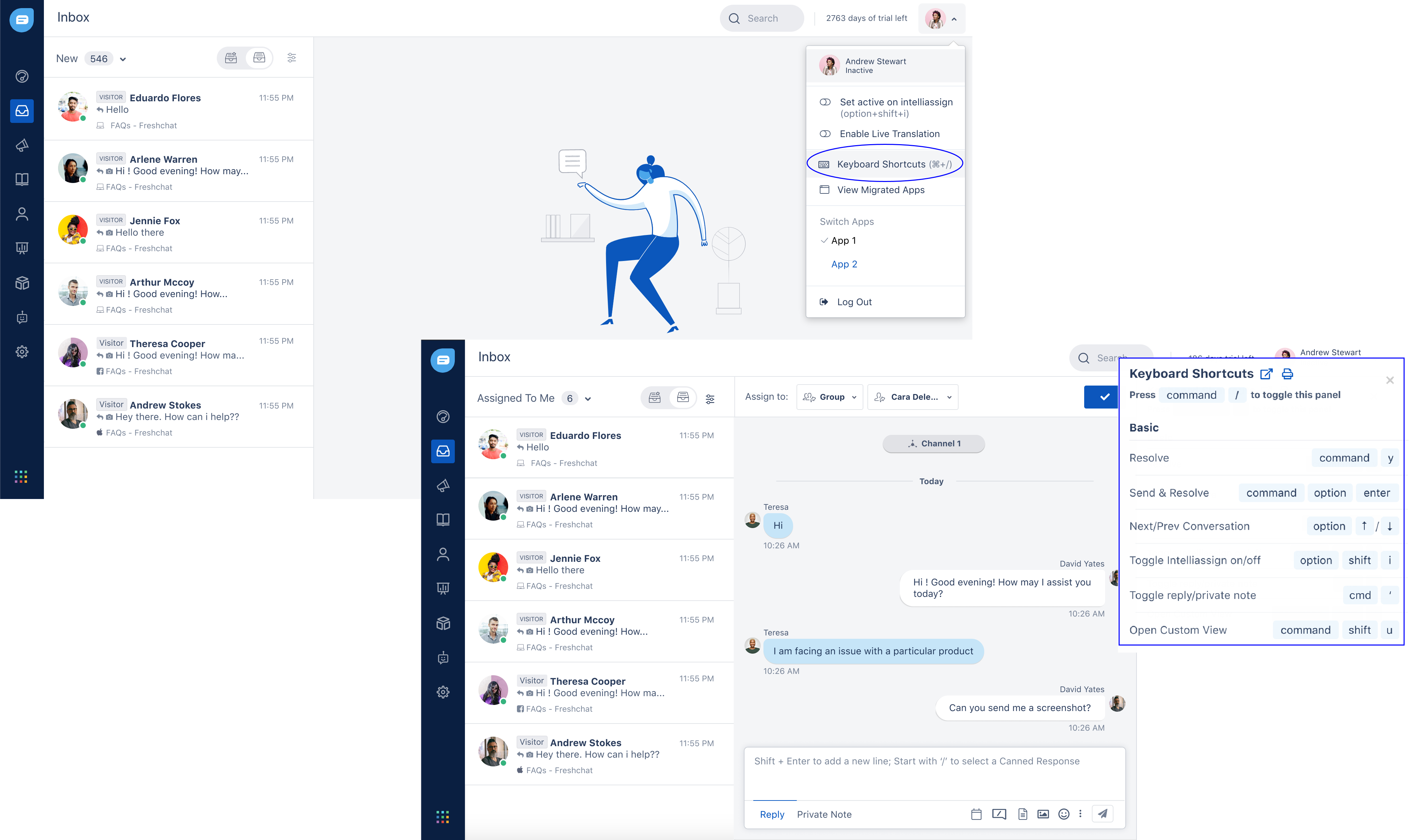Click the filter sliders icon next to New
This screenshot has height=840, width=1410.
(291, 58)
